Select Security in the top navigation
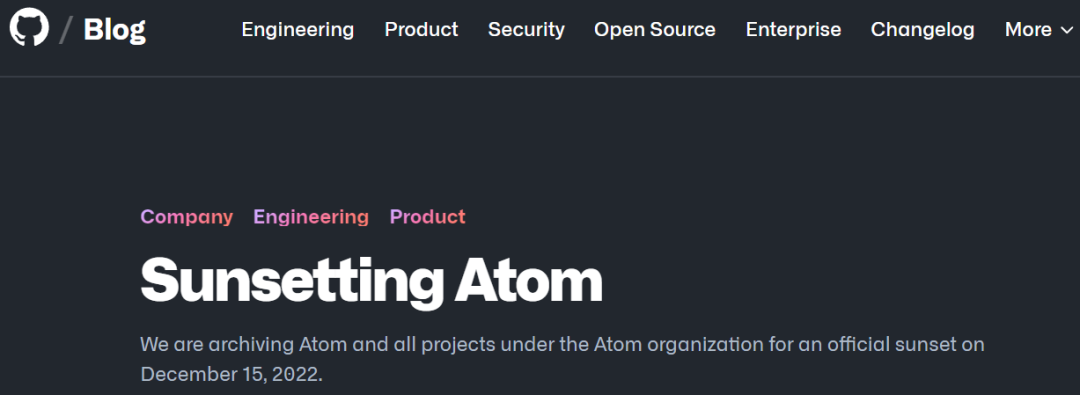Screen dimensions: 1080x395 [x=526, y=30]
